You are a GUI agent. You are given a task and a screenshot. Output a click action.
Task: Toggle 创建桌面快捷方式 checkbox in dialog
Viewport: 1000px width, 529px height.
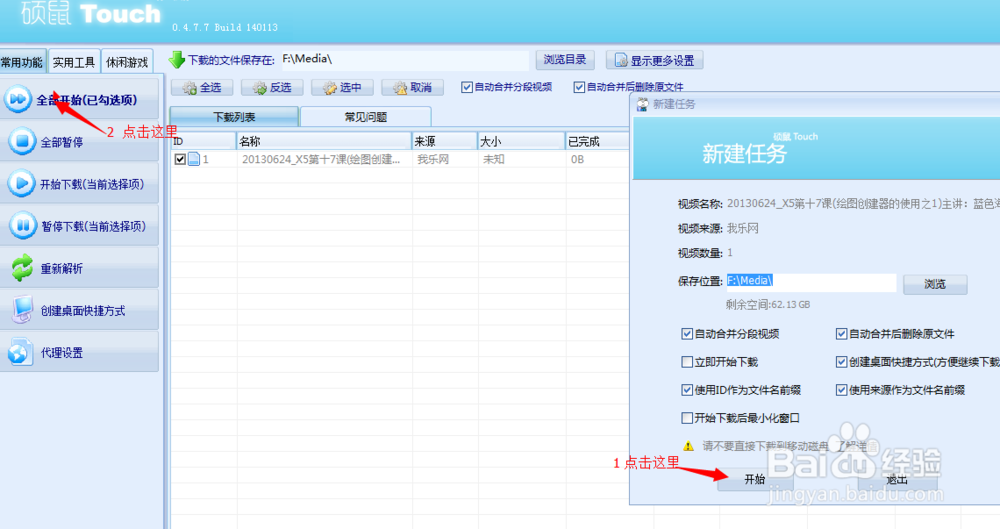[841, 362]
